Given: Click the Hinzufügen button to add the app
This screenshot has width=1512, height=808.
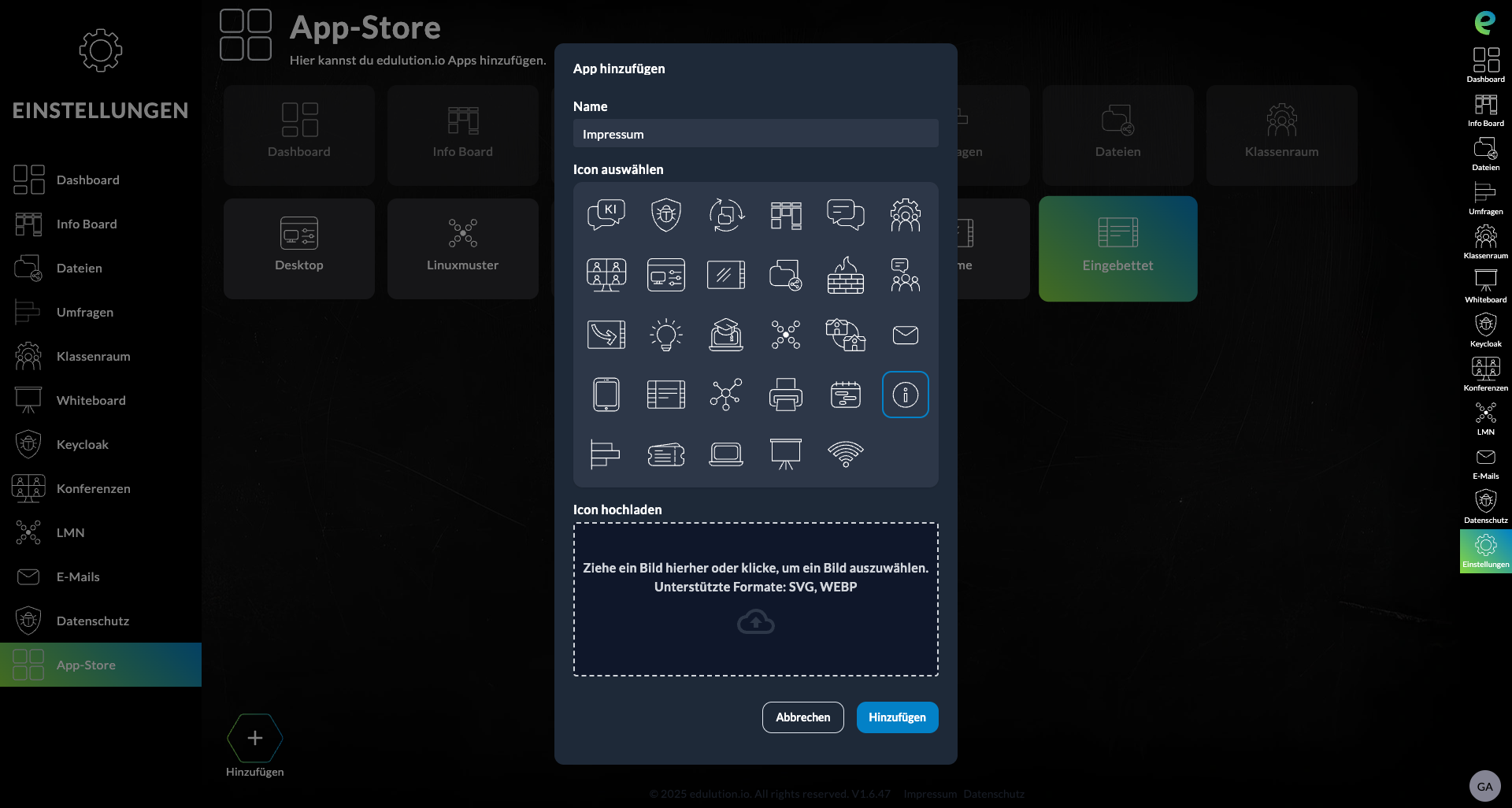Looking at the screenshot, I should 897,717.
